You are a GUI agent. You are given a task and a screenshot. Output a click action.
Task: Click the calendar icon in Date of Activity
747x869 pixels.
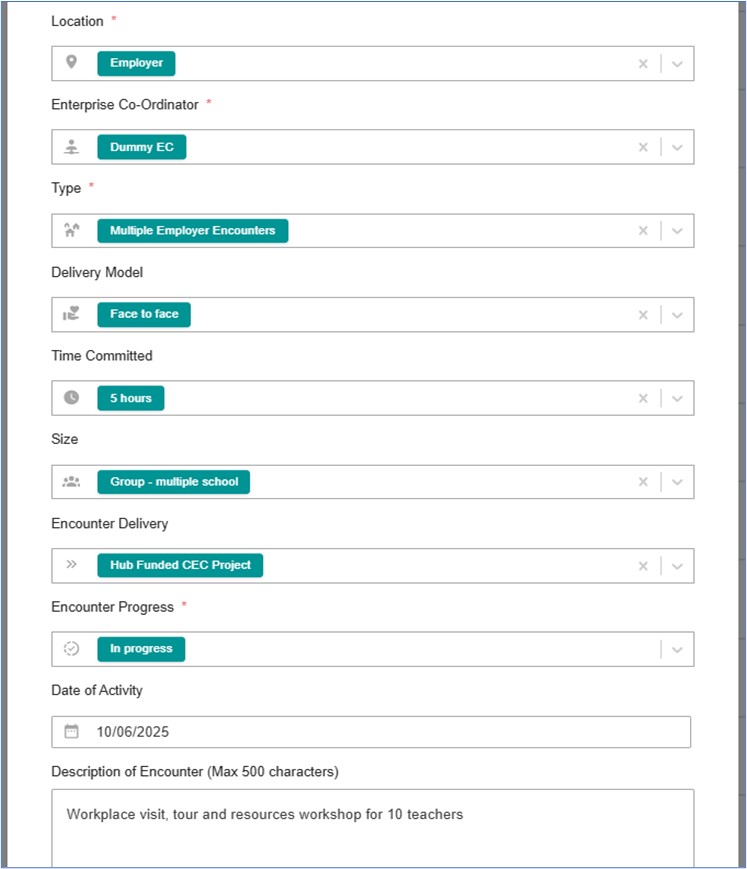tap(71, 732)
